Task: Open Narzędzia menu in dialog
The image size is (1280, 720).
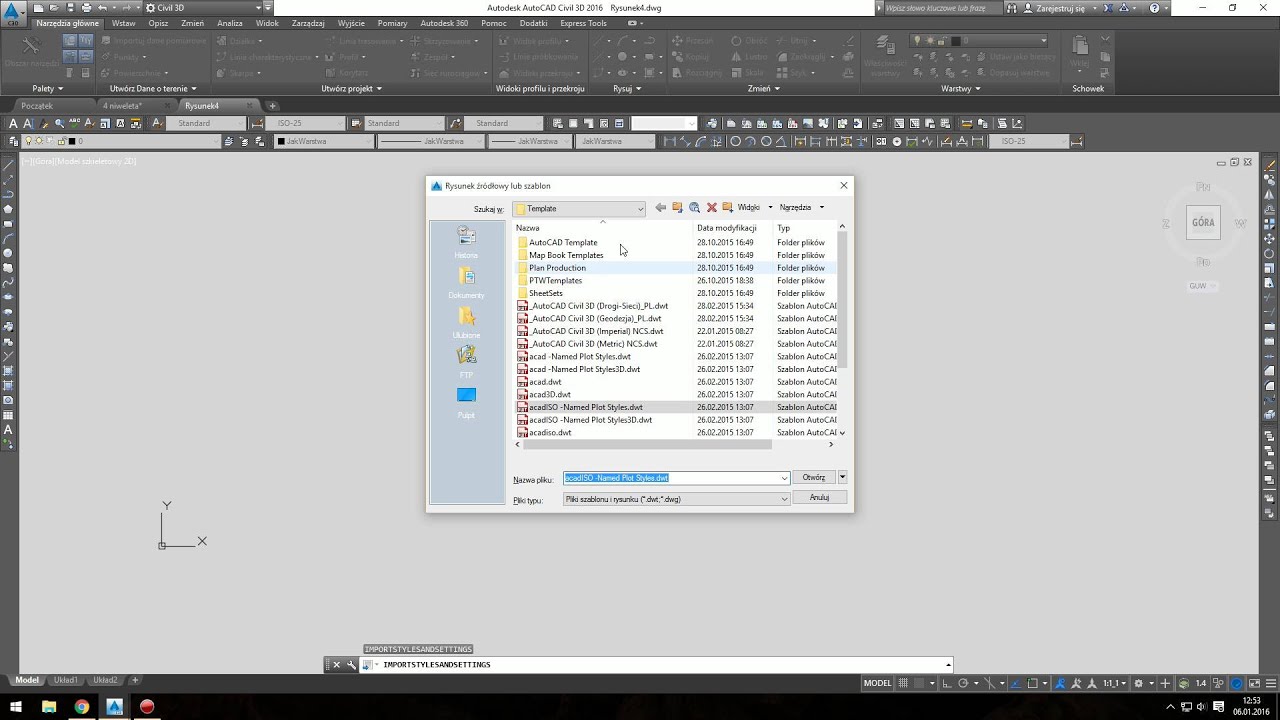Action: [802, 208]
